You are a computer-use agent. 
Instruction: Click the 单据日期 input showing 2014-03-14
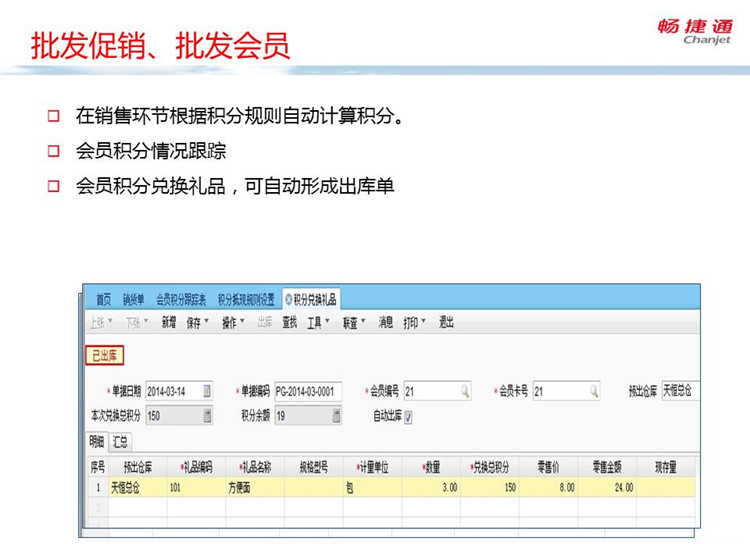pyautogui.click(x=179, y=391)
